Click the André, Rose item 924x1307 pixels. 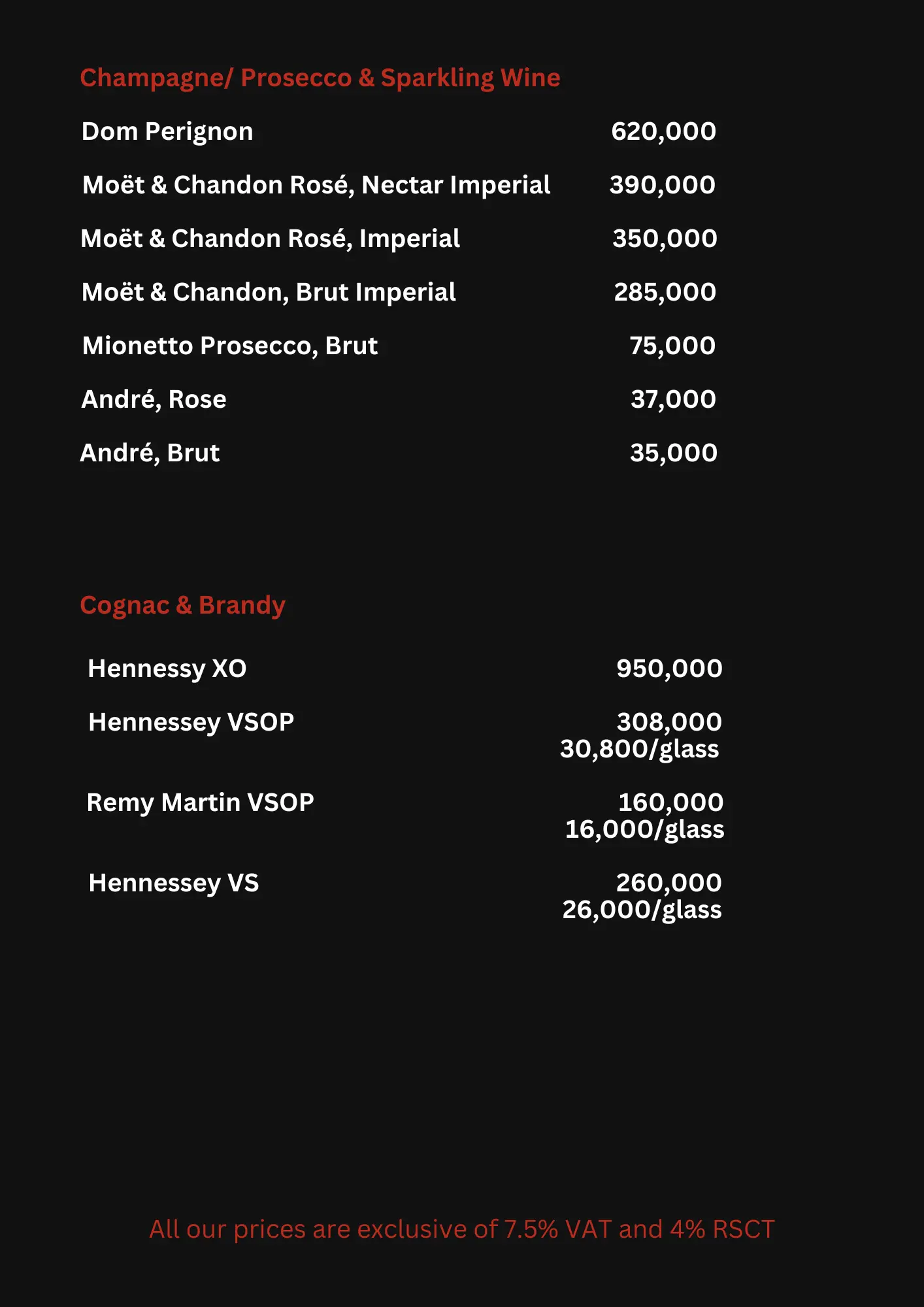pyautogui.click(x=154, y=400)
